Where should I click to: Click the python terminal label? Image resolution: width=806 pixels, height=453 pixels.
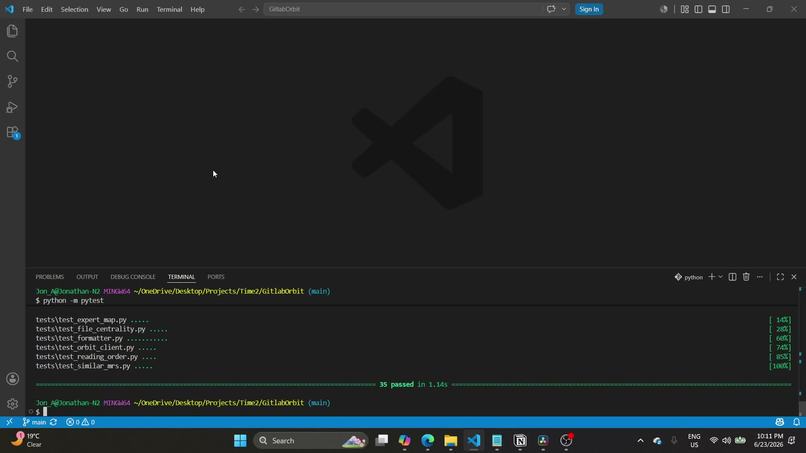pos(689,277)
